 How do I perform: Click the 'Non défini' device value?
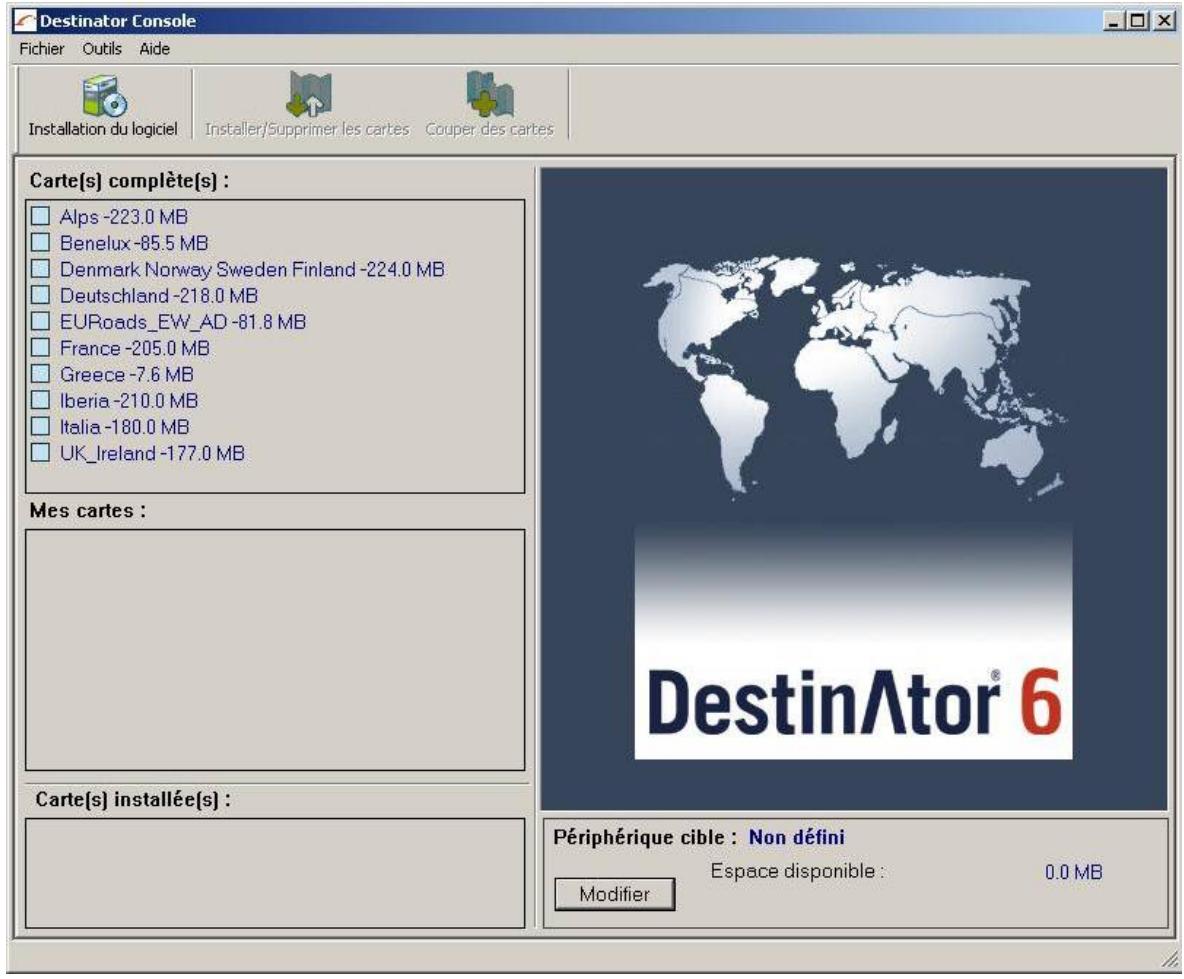pos(797,837)
